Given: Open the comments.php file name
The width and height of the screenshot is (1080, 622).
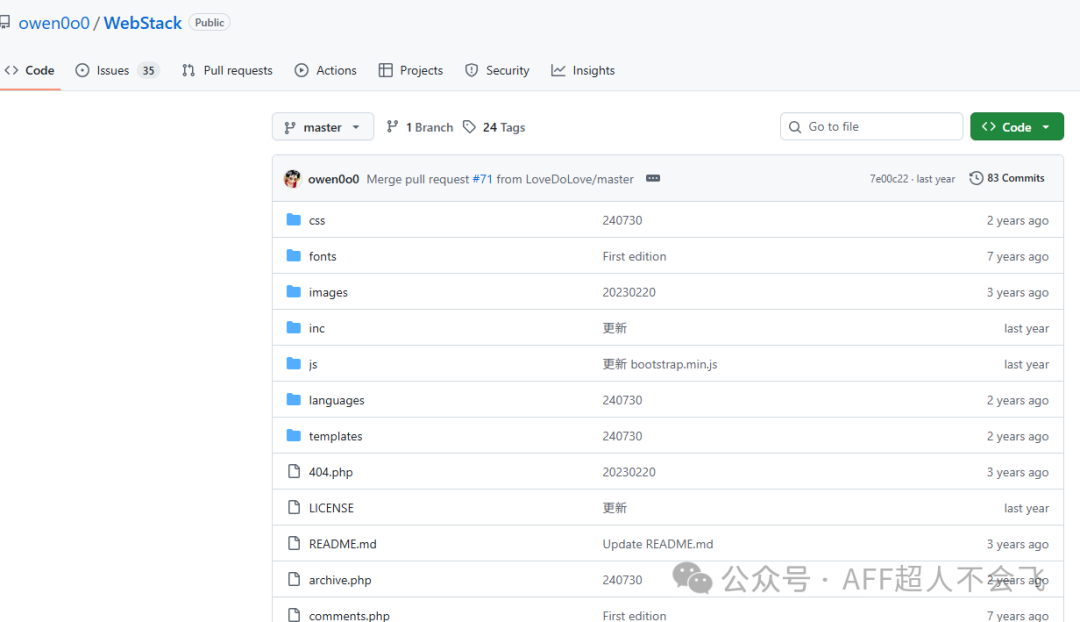Looking at the screenshot, I should click(x=349, y=615).
